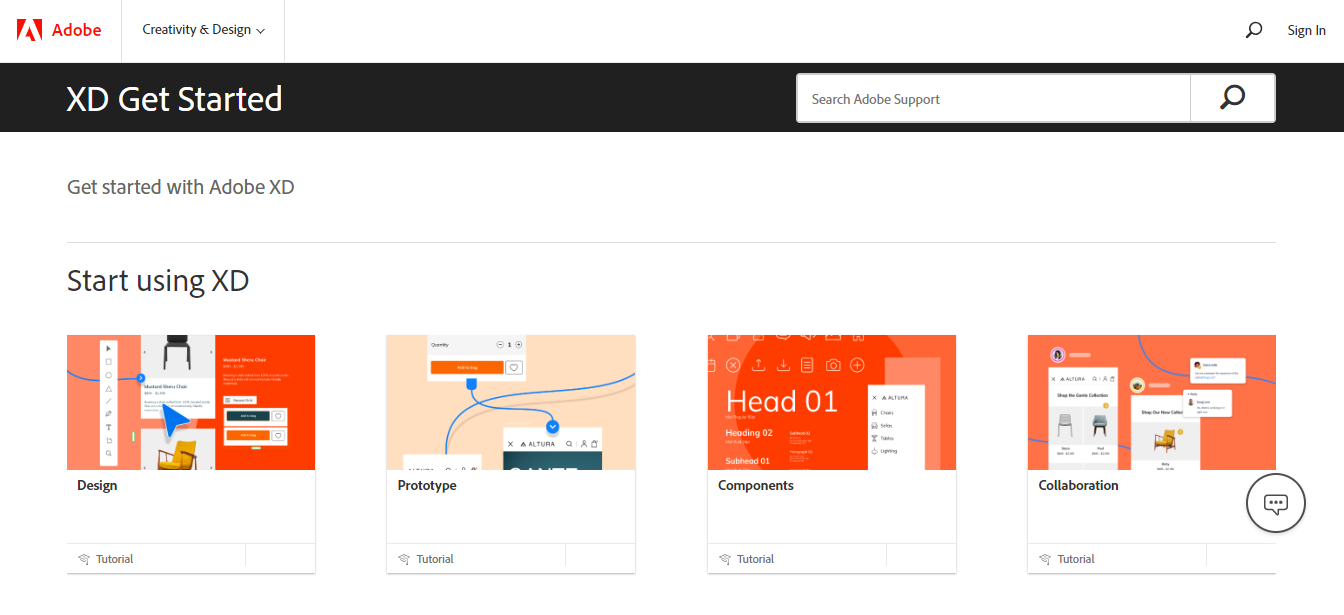The width and height of the screenshot is (1344, 615).
Task: Open the header search magnifier icon
Action: pos(1253,30)
